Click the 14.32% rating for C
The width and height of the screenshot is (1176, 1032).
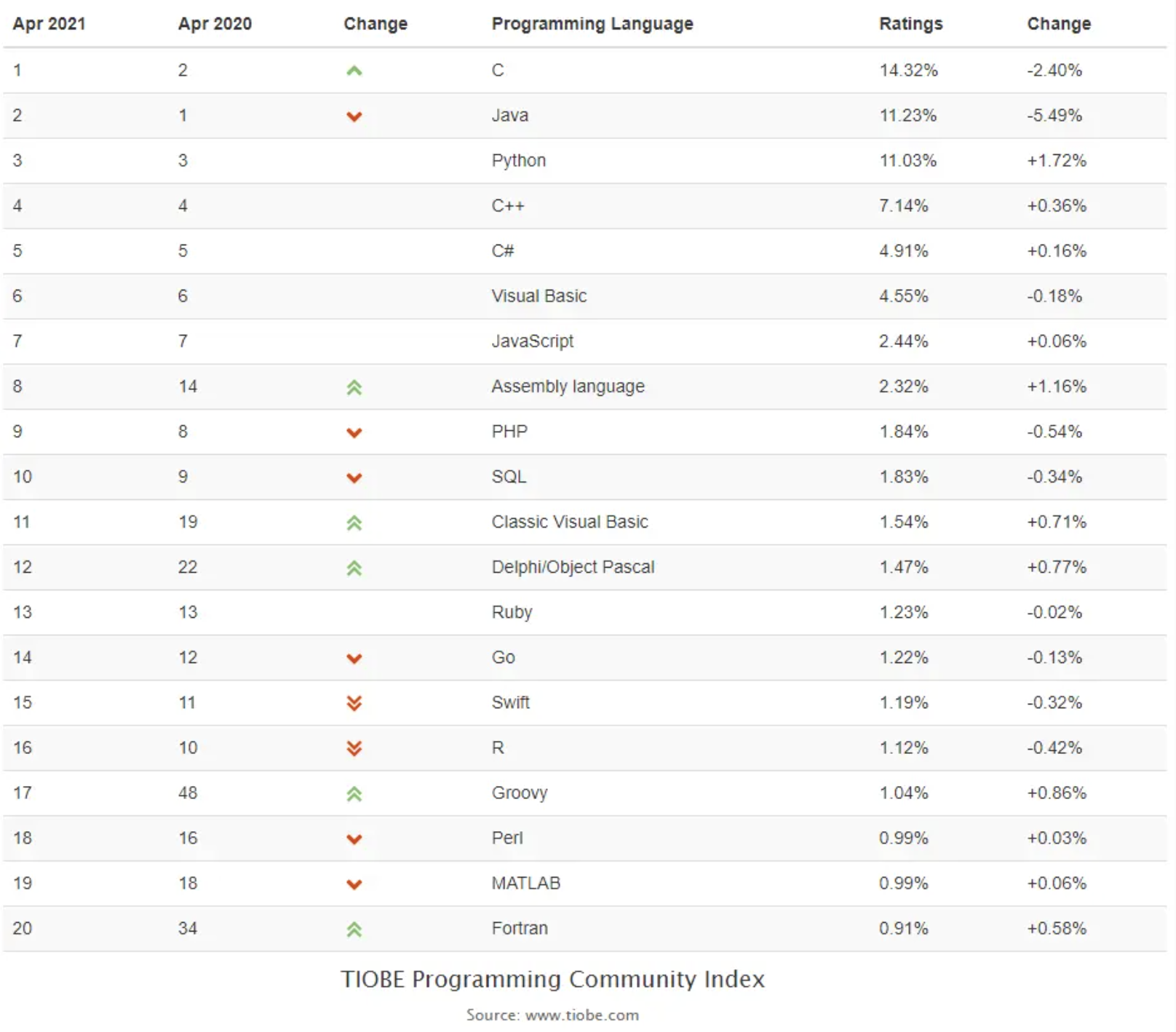pos(908,71)
